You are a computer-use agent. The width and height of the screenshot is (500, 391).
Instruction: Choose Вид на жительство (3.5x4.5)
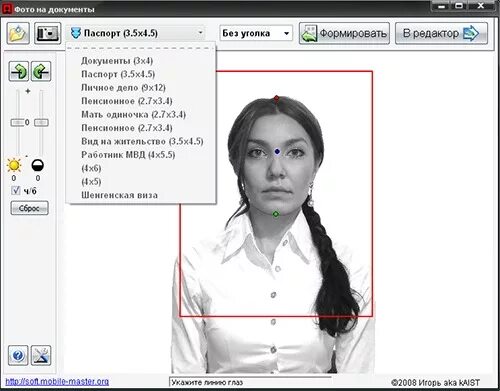142,141
